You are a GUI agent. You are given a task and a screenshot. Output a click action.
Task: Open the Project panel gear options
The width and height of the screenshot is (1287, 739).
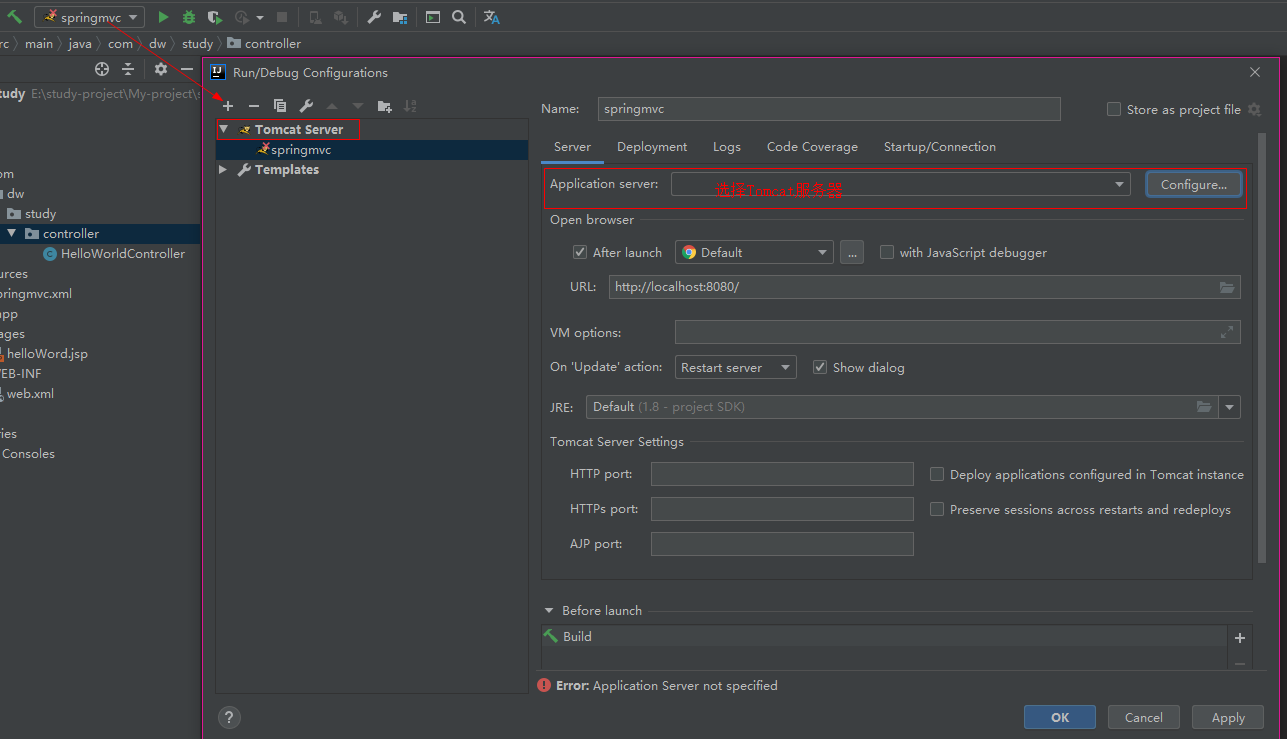tap(161, 69)
